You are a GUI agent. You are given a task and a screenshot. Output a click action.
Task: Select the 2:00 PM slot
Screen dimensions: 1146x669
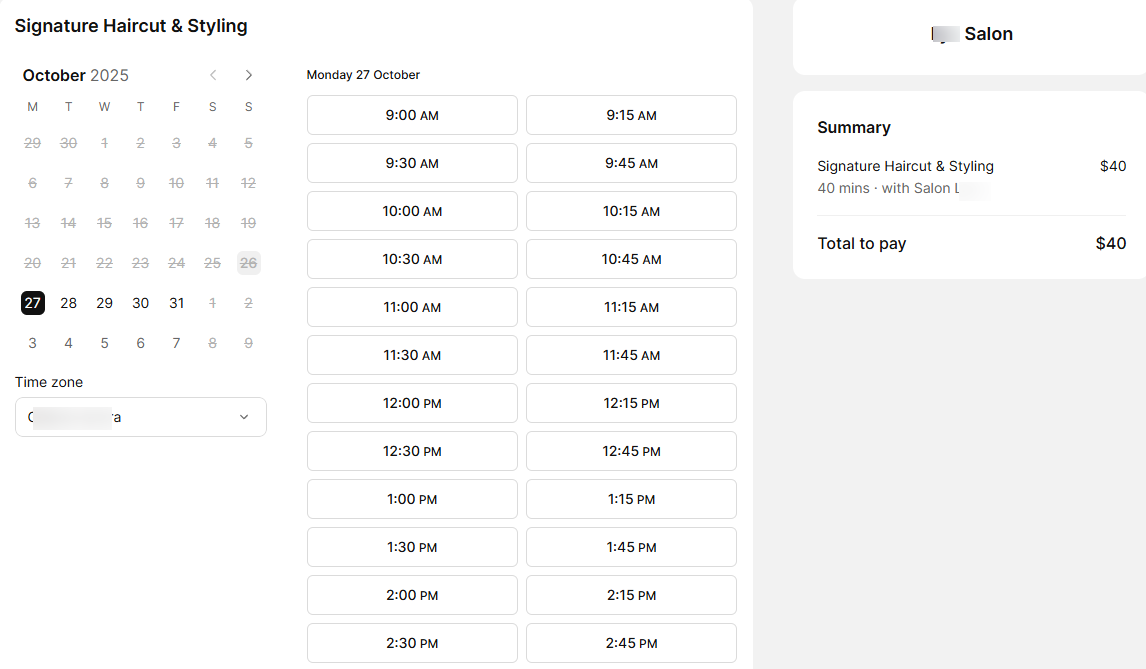coord(412,595)
